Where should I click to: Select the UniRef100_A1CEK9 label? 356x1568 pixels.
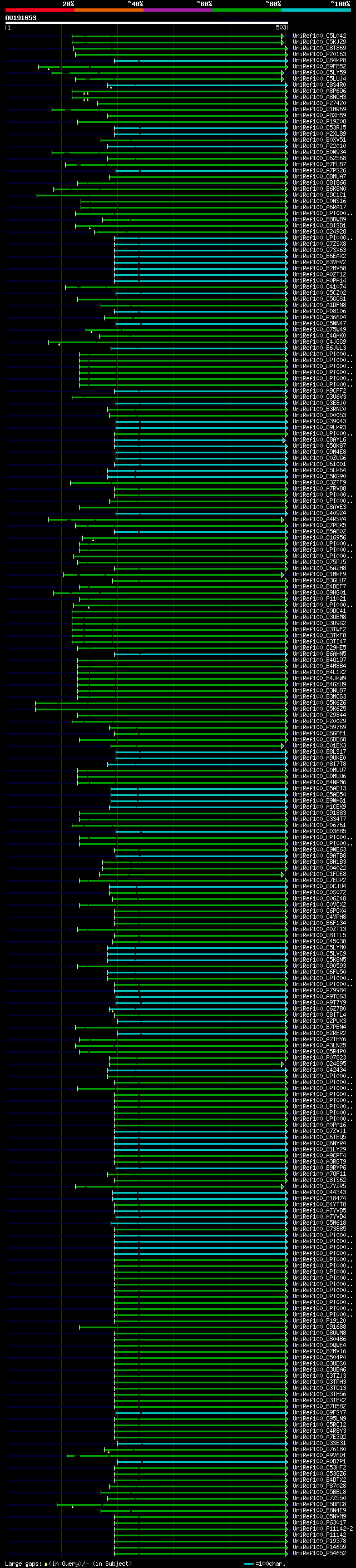click(x=319, y=807)
